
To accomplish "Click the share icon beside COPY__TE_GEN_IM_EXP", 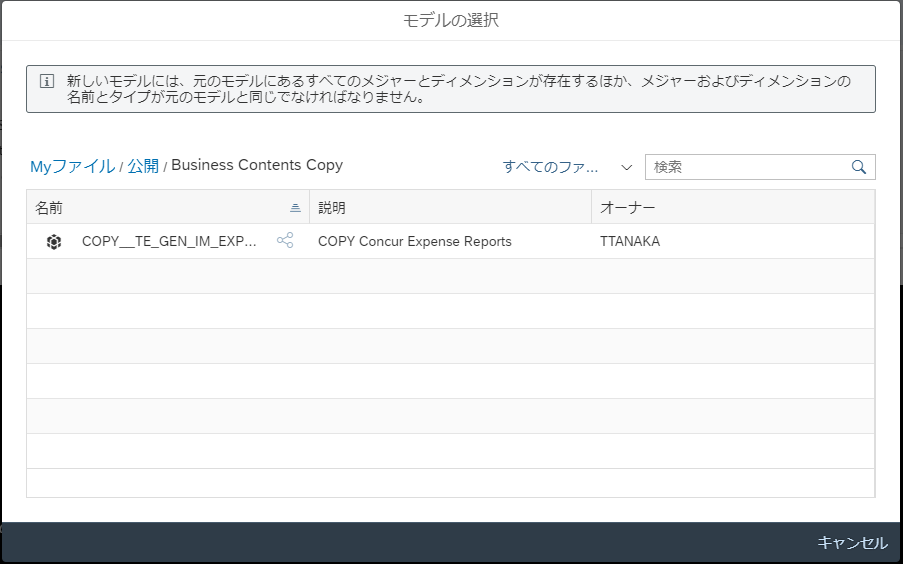I will [285, 241].
